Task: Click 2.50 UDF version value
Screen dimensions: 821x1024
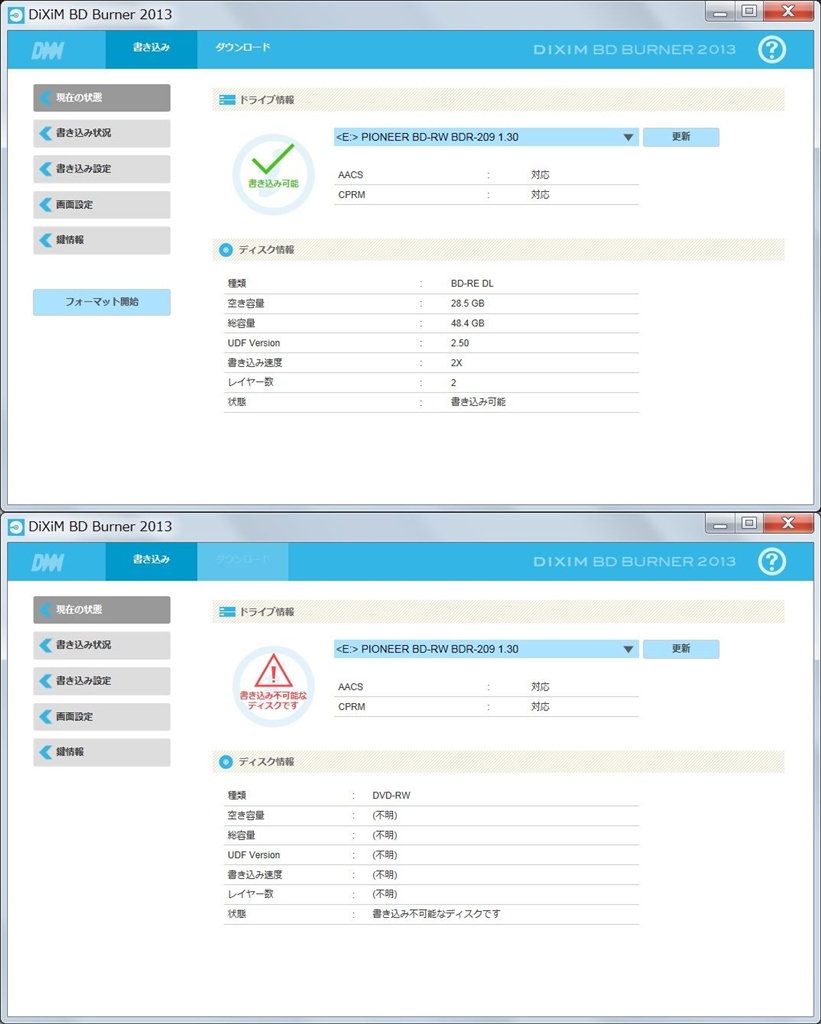Action: click(460, 343)
